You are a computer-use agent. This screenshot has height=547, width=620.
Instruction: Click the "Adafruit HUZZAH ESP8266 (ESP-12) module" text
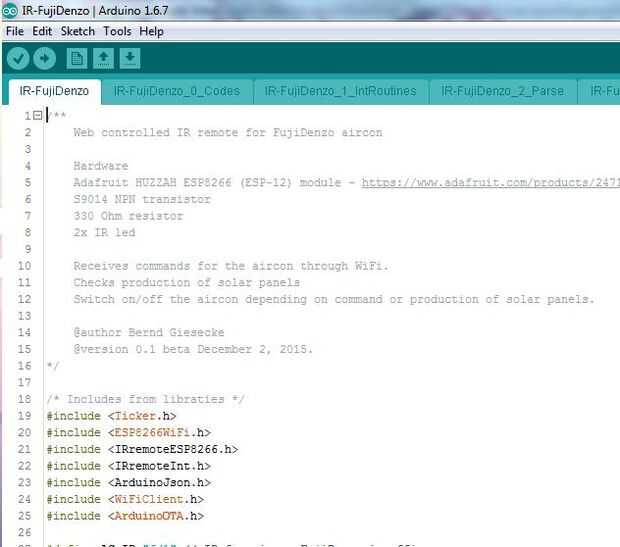coord(207,182)
